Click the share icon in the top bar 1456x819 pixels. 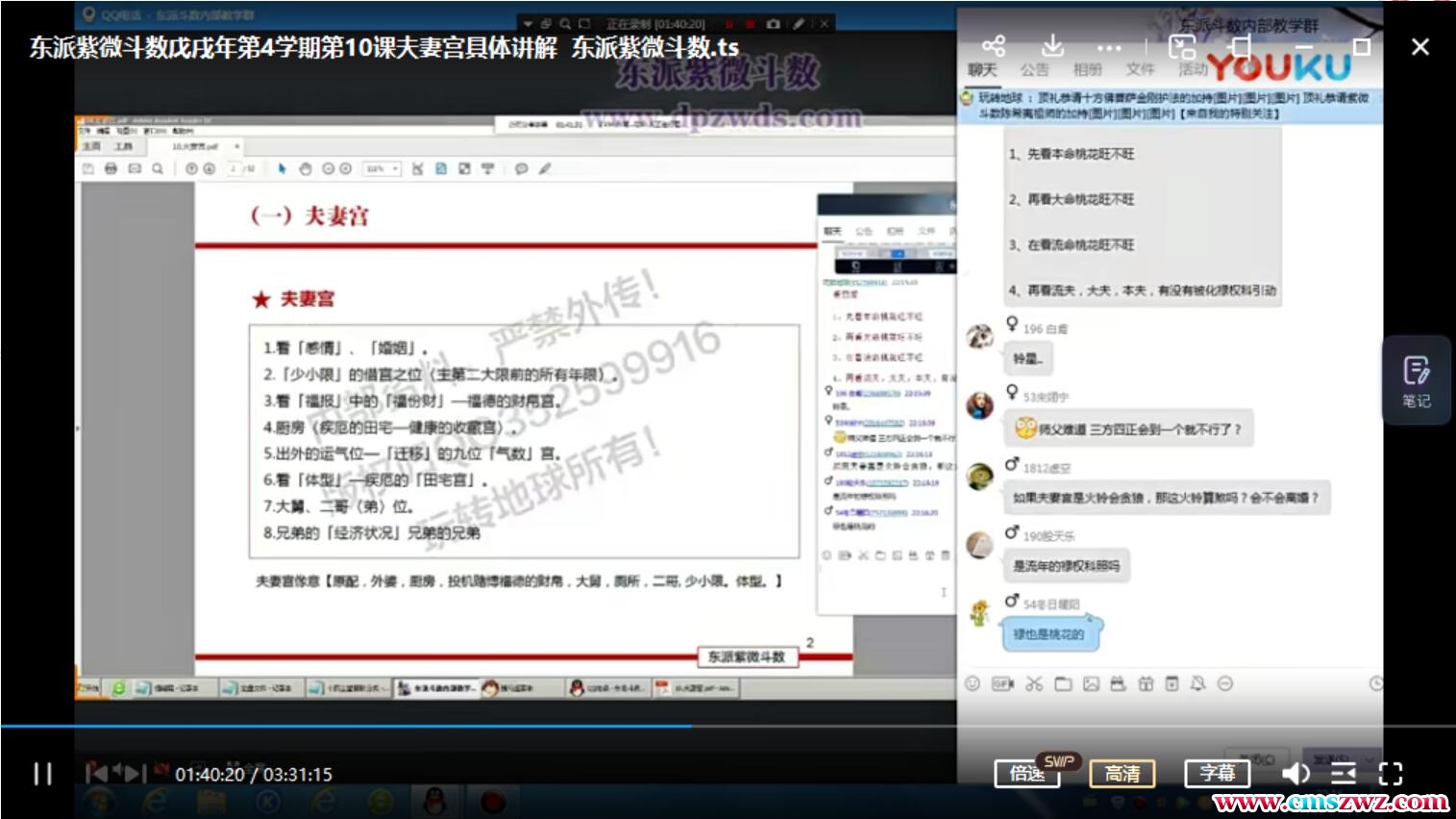pos(994,46)
